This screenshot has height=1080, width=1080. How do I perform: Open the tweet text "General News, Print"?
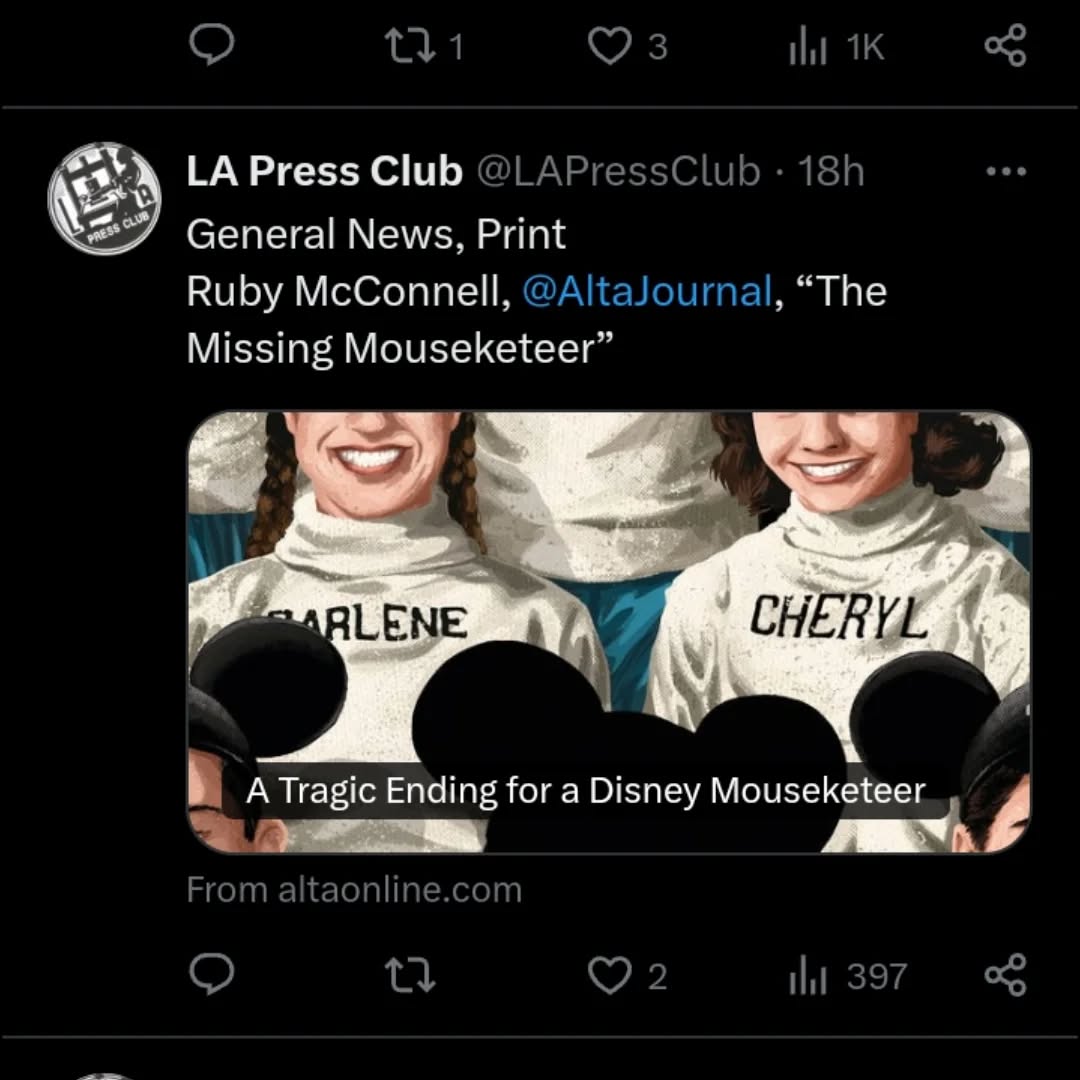(376, 234)
